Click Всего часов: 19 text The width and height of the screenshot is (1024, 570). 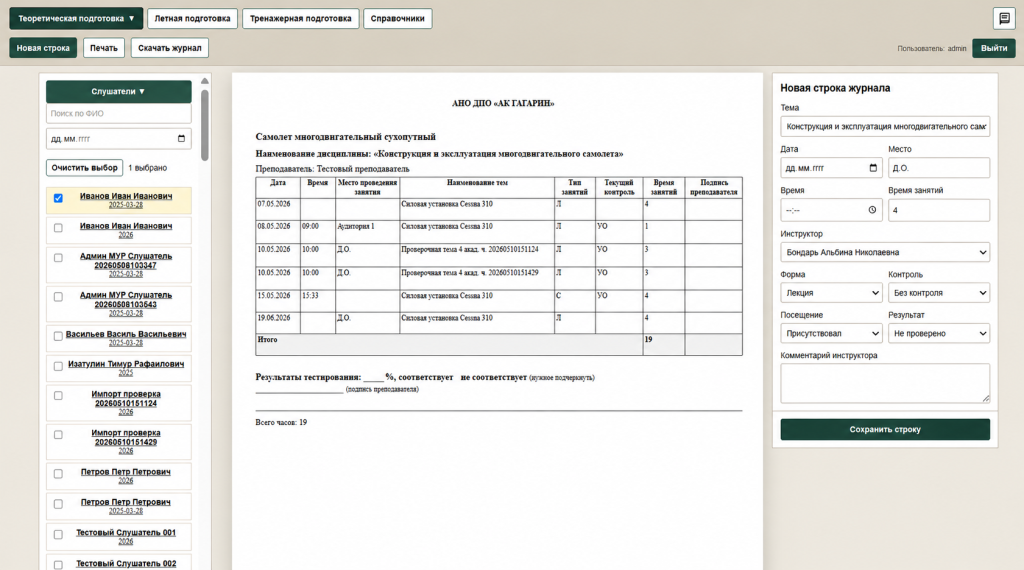(281, 422)
